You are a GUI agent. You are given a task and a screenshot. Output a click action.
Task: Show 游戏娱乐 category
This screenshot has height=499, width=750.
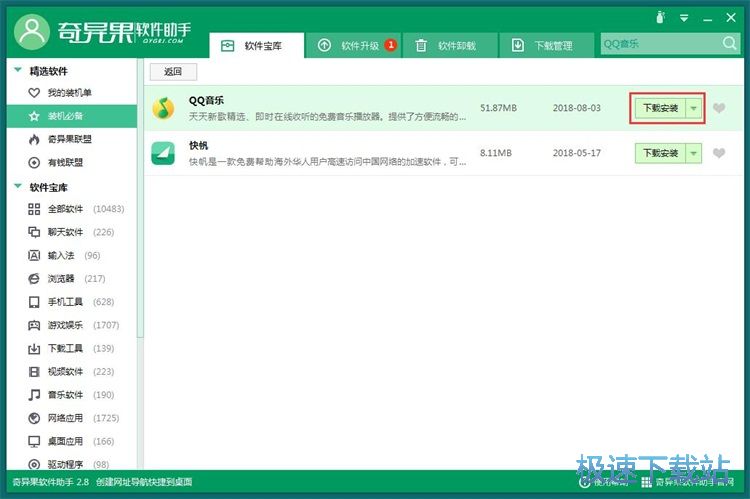tap(72, 325)
